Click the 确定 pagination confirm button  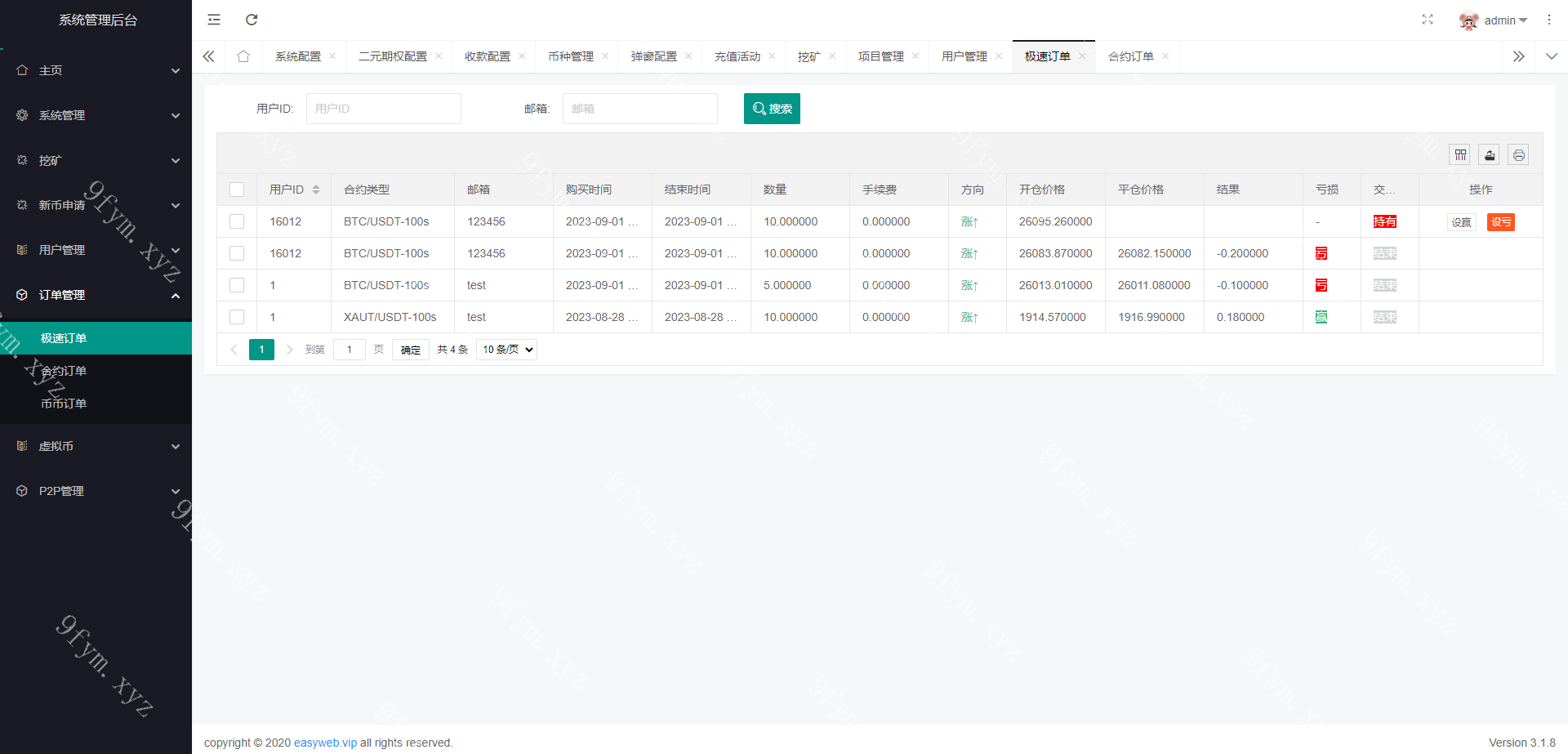click(411, 350)
